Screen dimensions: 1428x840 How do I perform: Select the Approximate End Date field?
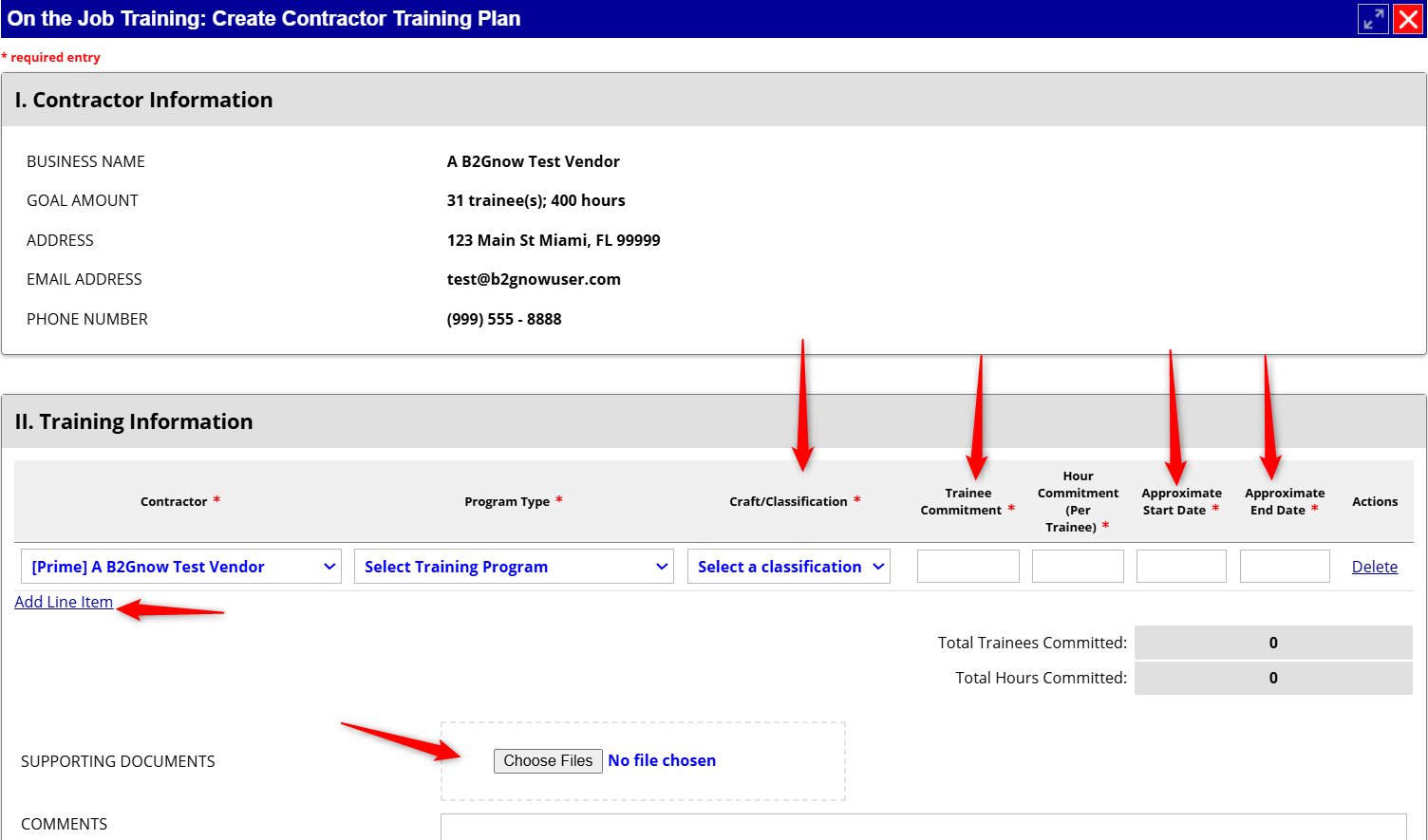coord(1285,567)
